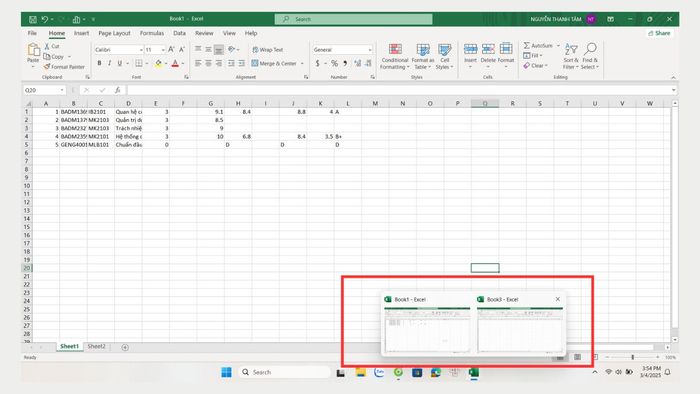This screenshot has height=394, width=700.
Task: Add a new sheet with plus button
Action: pos(125,347)
